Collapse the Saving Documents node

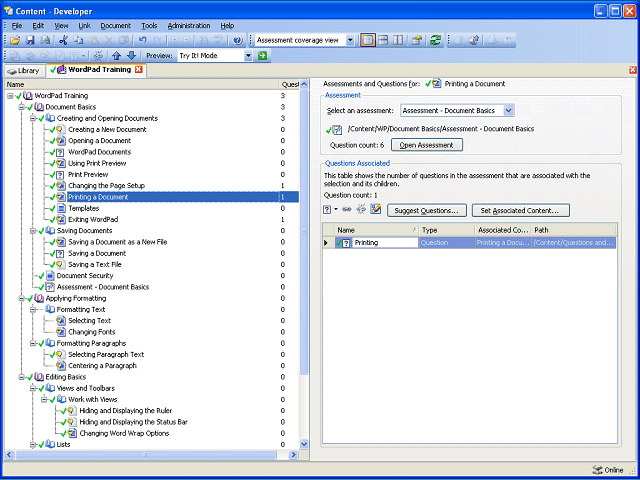click(x=33, y=231)
